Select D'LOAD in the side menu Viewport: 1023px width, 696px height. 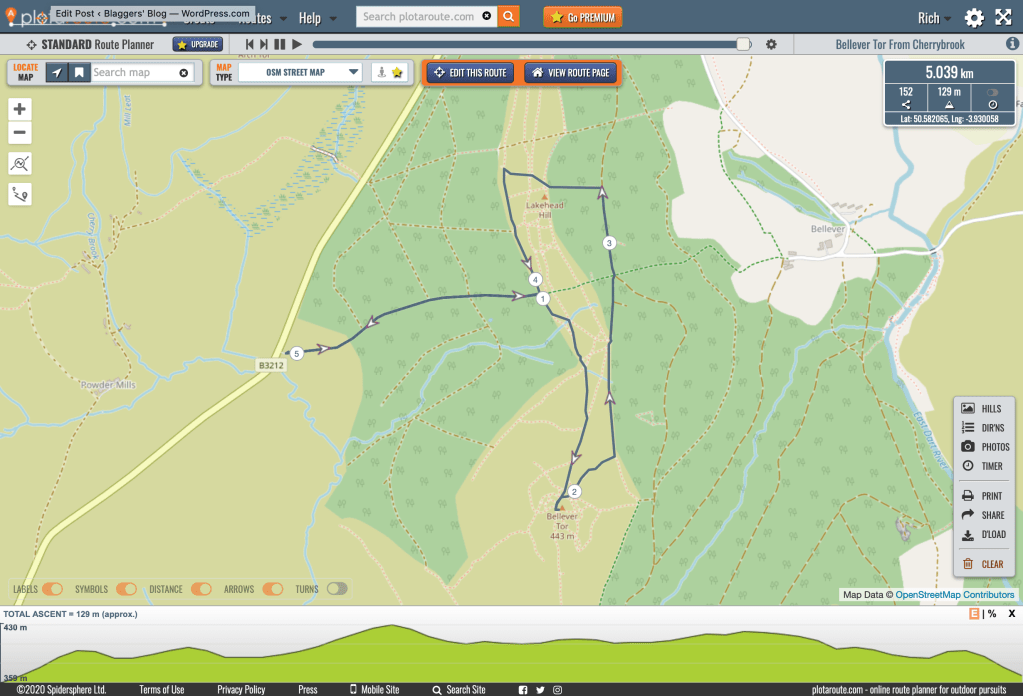(x=983, y=535)
